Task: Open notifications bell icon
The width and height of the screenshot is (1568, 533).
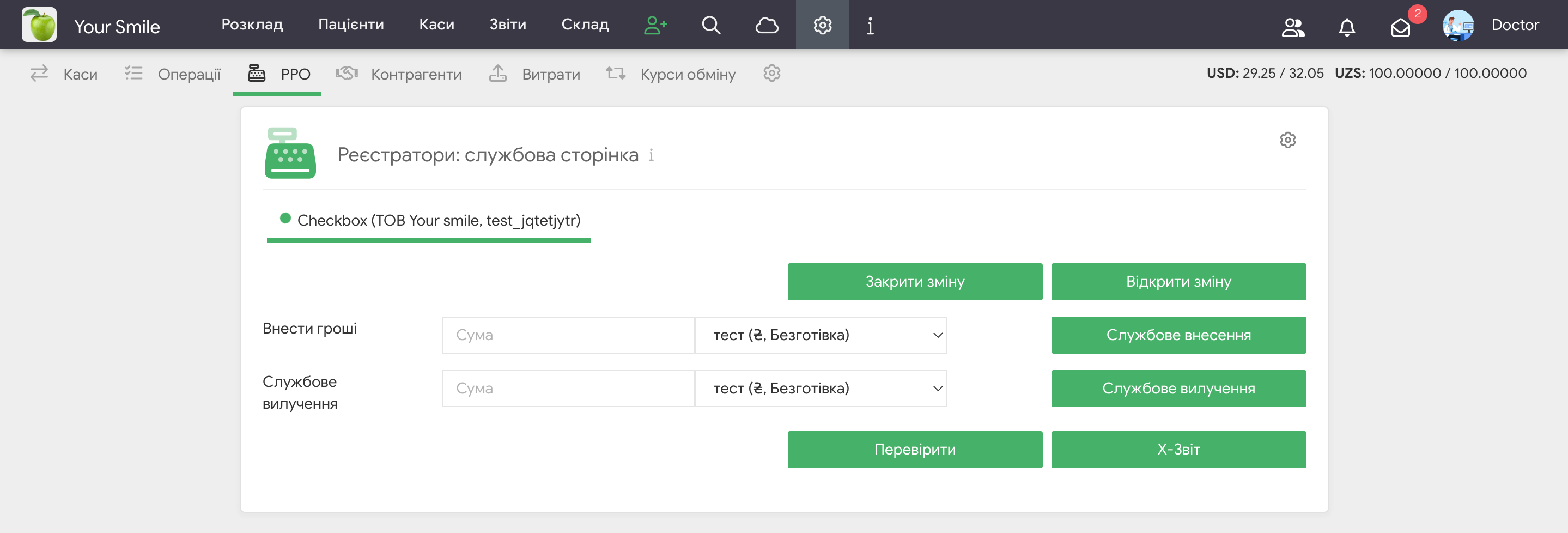Action: coord(1347,27)
